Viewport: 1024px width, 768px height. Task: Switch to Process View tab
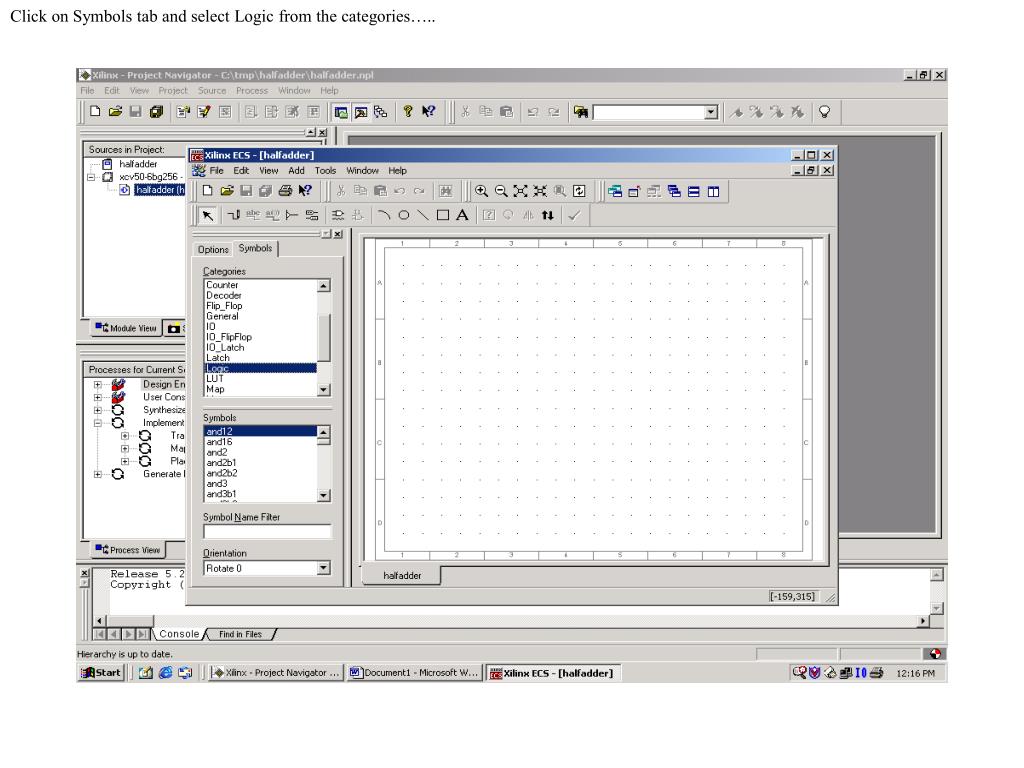(x=127, y=550)
